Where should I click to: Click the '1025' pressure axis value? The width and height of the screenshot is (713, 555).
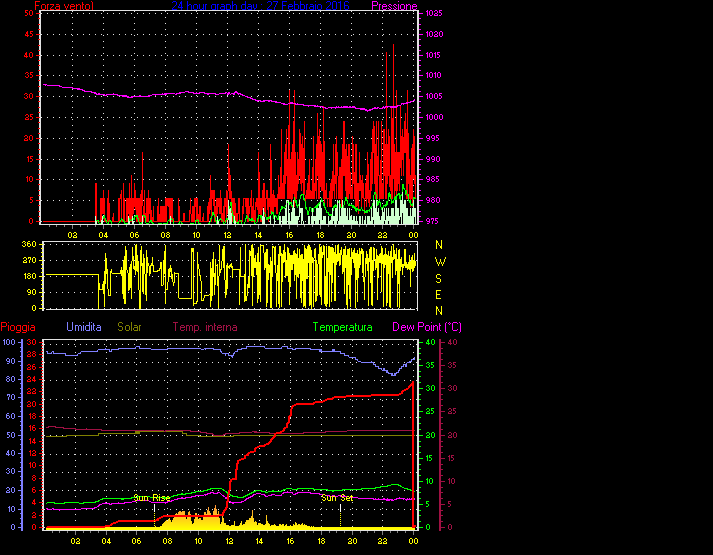434,14
